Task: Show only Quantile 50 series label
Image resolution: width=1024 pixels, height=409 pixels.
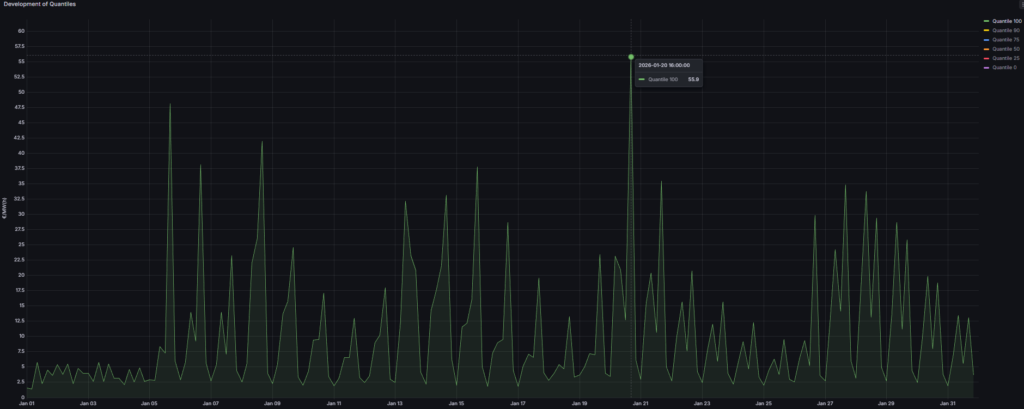Action: point(1006,49)
